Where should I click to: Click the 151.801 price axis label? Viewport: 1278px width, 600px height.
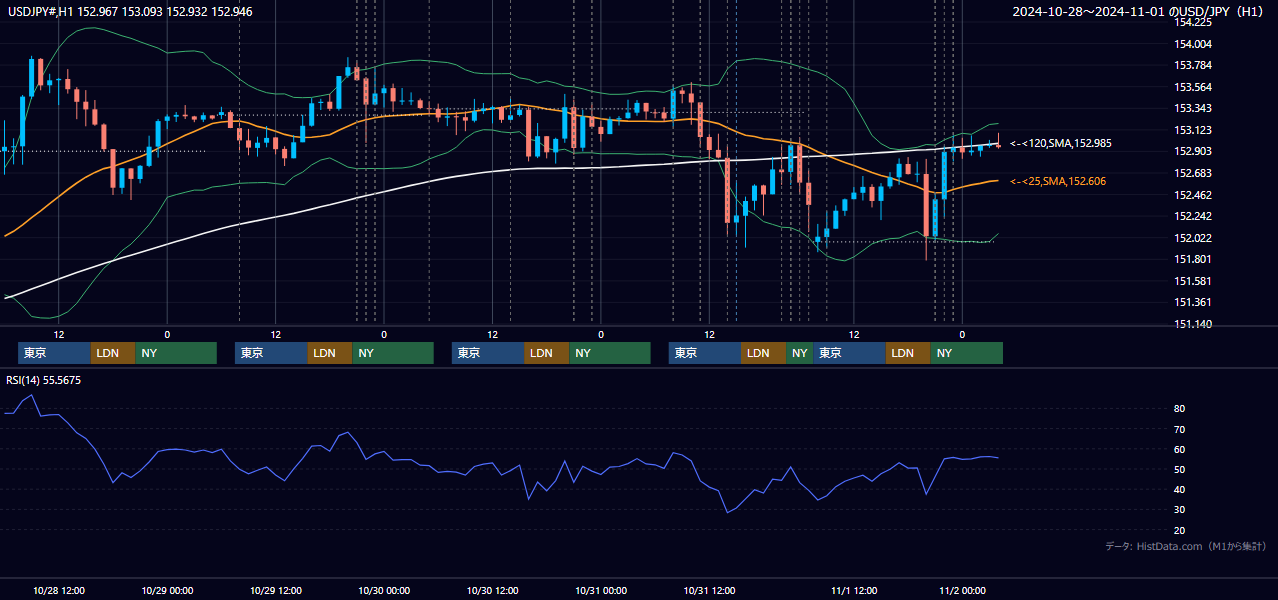coord(1193,259)
